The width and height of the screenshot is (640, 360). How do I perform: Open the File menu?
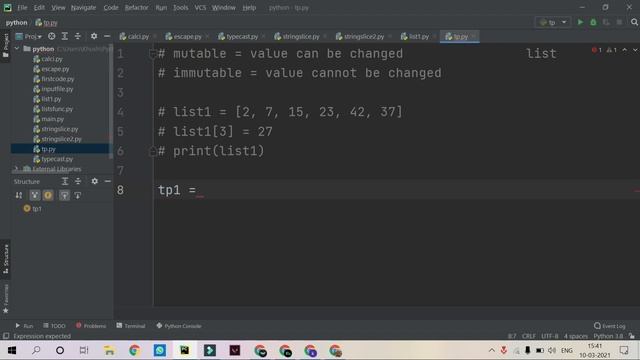22,7
